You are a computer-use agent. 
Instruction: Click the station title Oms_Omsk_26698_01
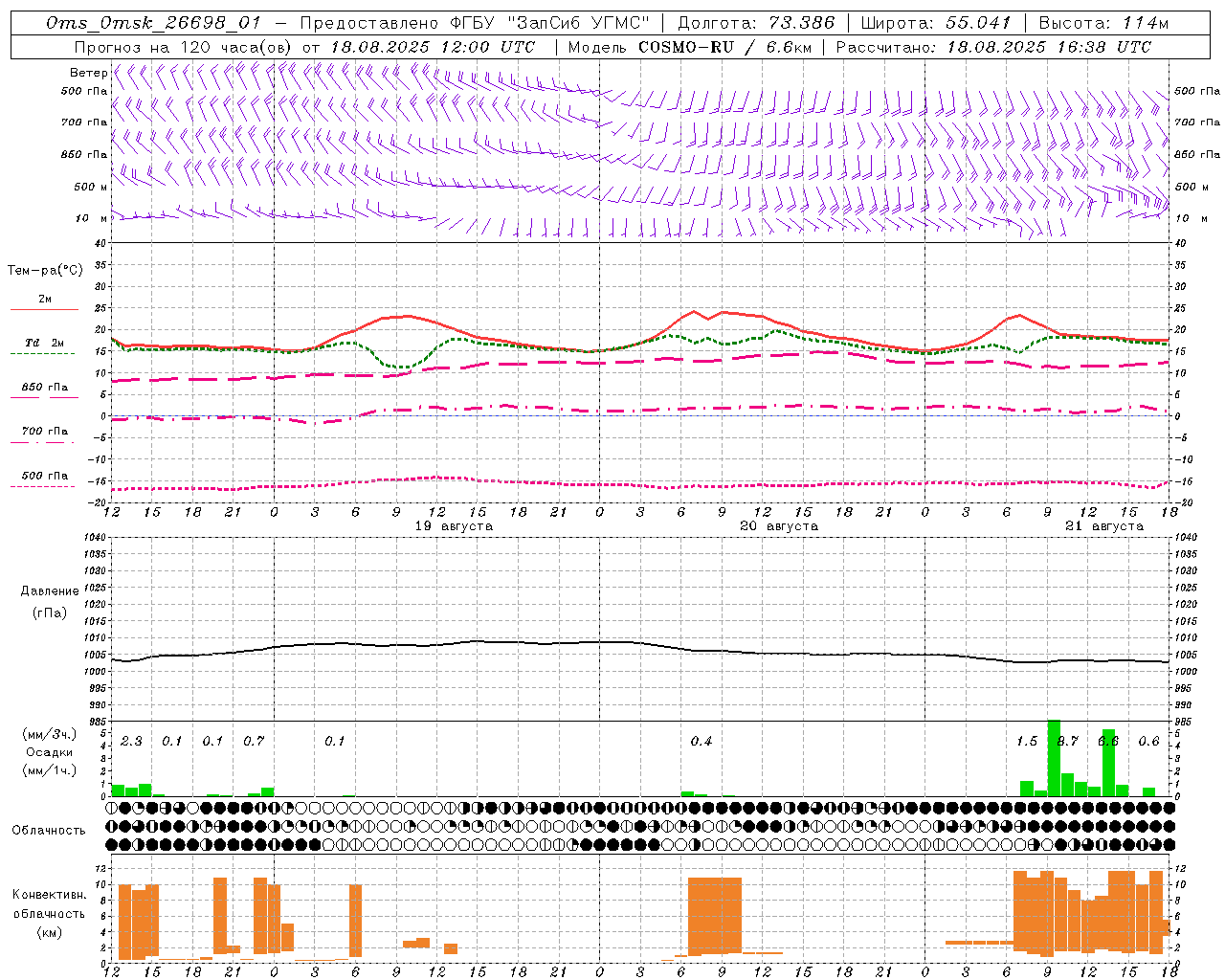pyautogui.click(x=153, y=23)
